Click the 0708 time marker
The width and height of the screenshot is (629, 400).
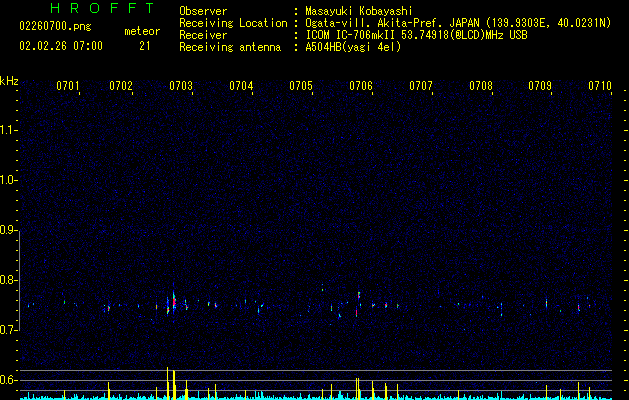(481, 86)
